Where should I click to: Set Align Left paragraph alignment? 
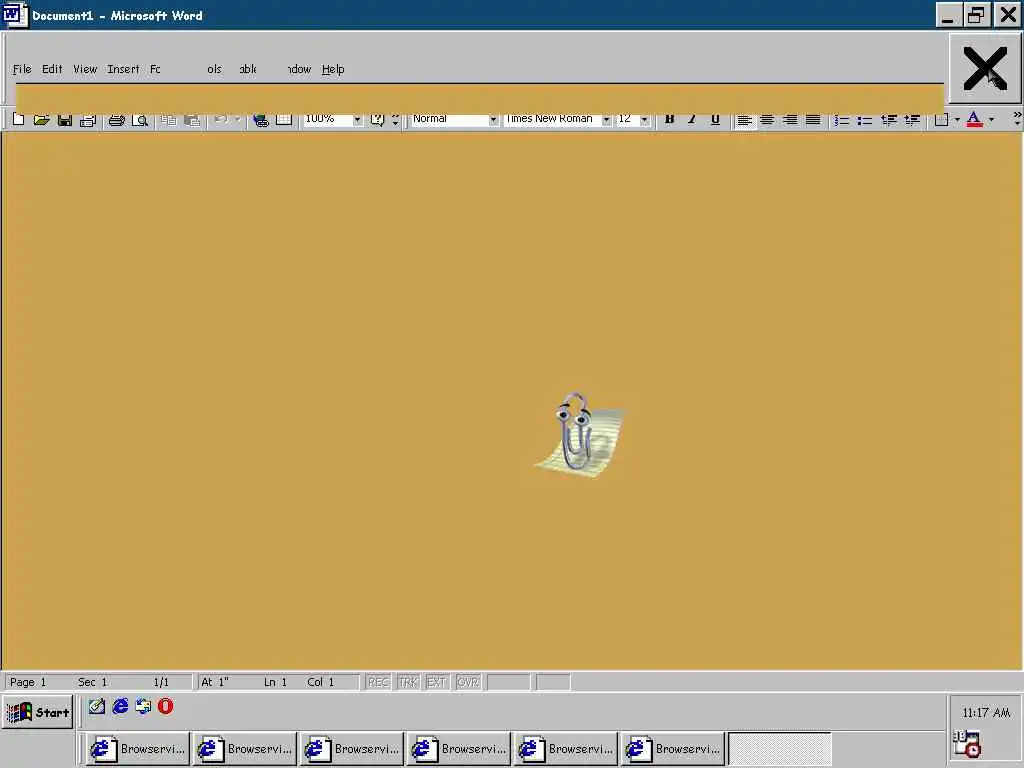pyautogui.click(x=744, y=120)
